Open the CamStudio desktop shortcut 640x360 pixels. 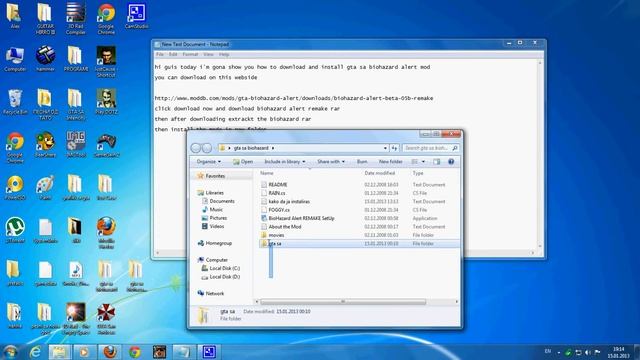pos(136,17)
